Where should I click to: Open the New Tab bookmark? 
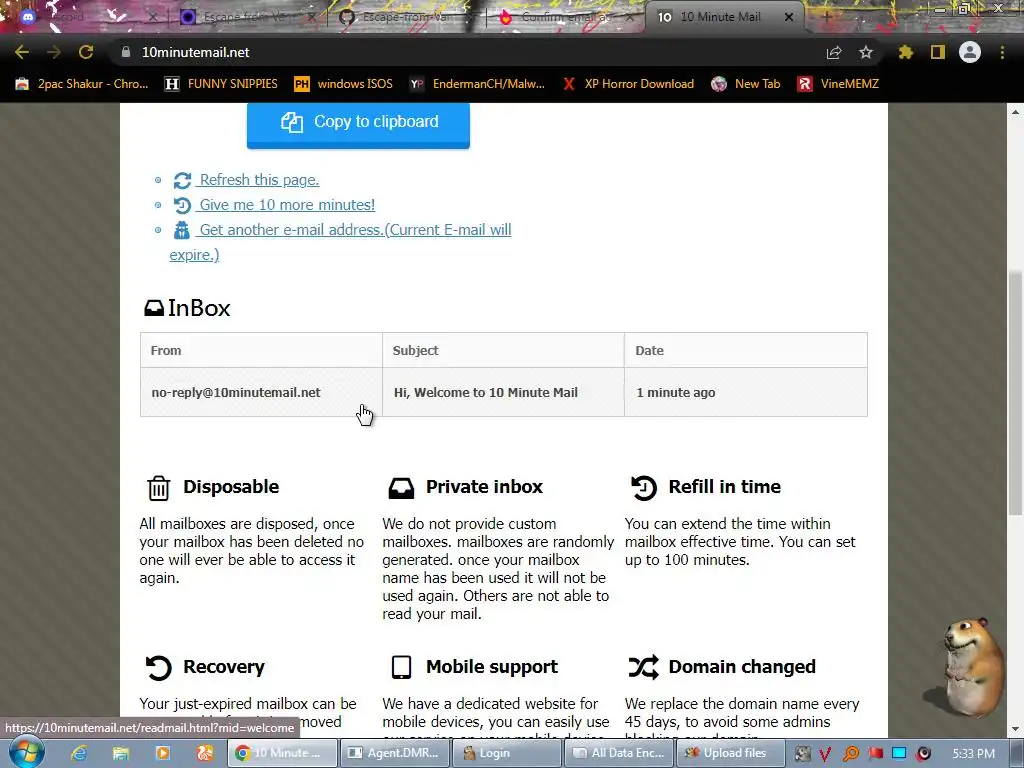click(x=746, y=84)
